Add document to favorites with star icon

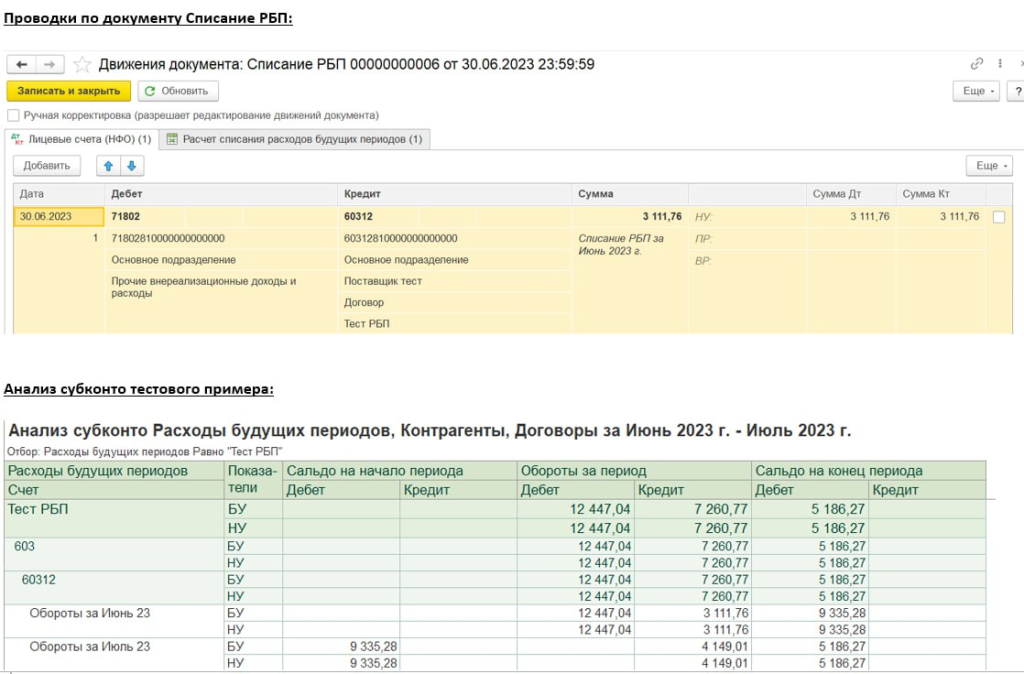83,64
